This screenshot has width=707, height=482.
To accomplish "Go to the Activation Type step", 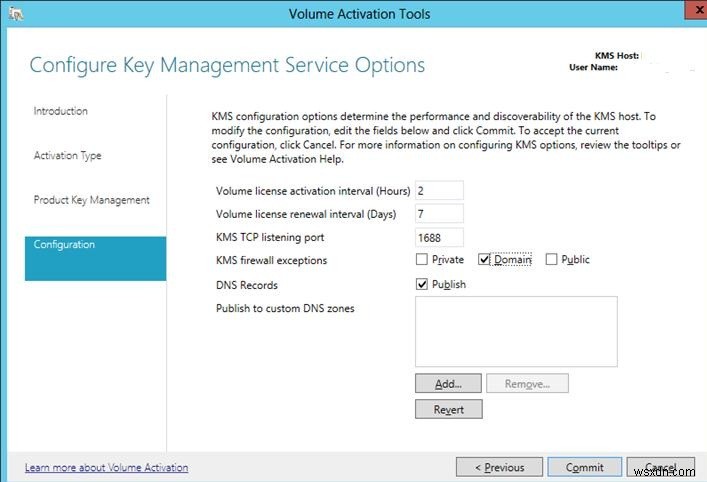I will point(67,156).
